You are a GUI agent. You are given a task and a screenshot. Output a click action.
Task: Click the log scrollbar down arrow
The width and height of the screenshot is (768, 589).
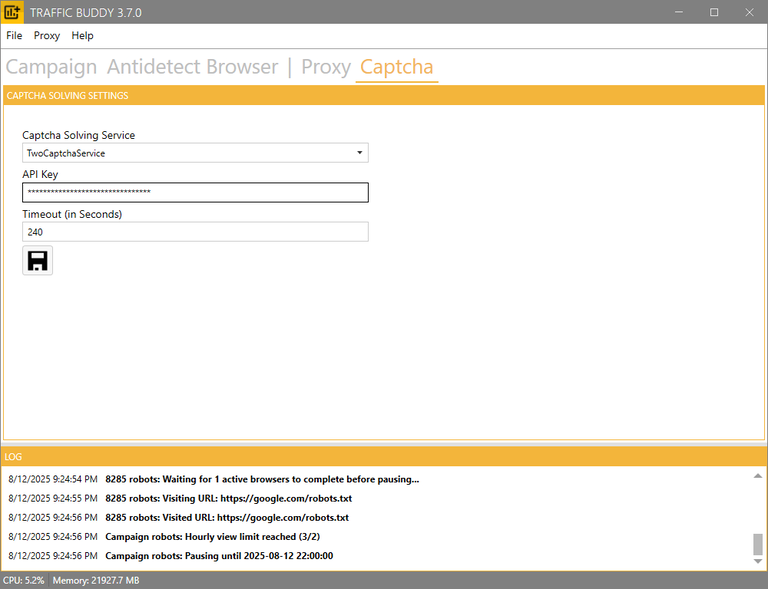[757, 561]
